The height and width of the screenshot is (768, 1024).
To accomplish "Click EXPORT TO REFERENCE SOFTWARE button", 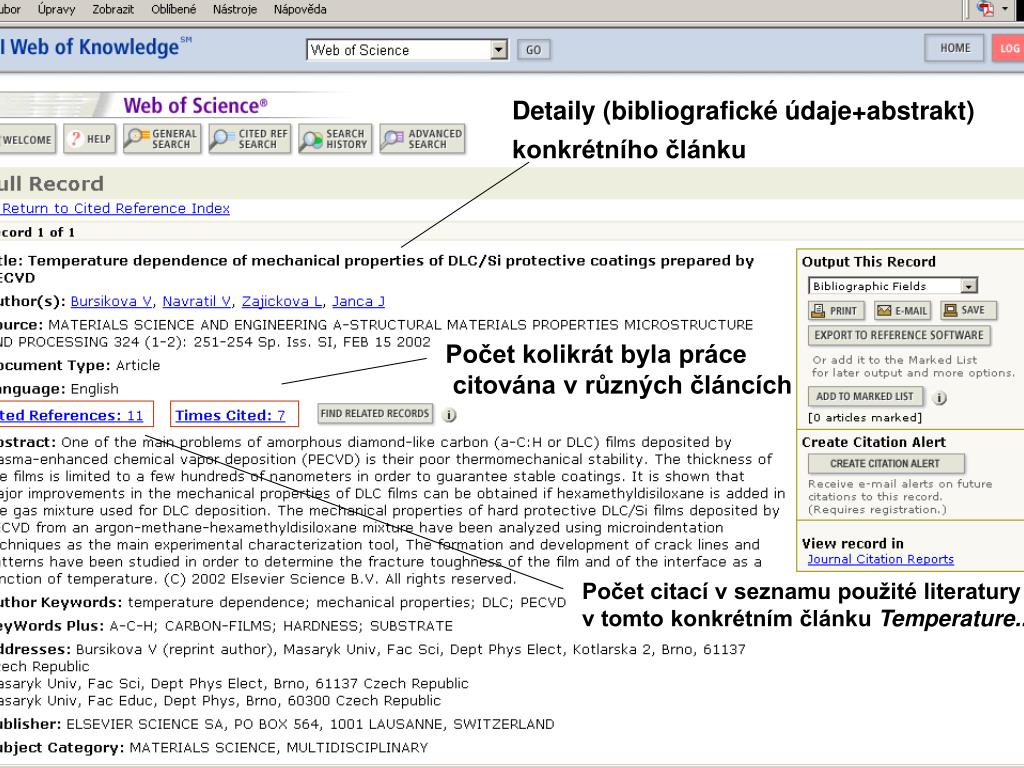I will tap(899, 335).
